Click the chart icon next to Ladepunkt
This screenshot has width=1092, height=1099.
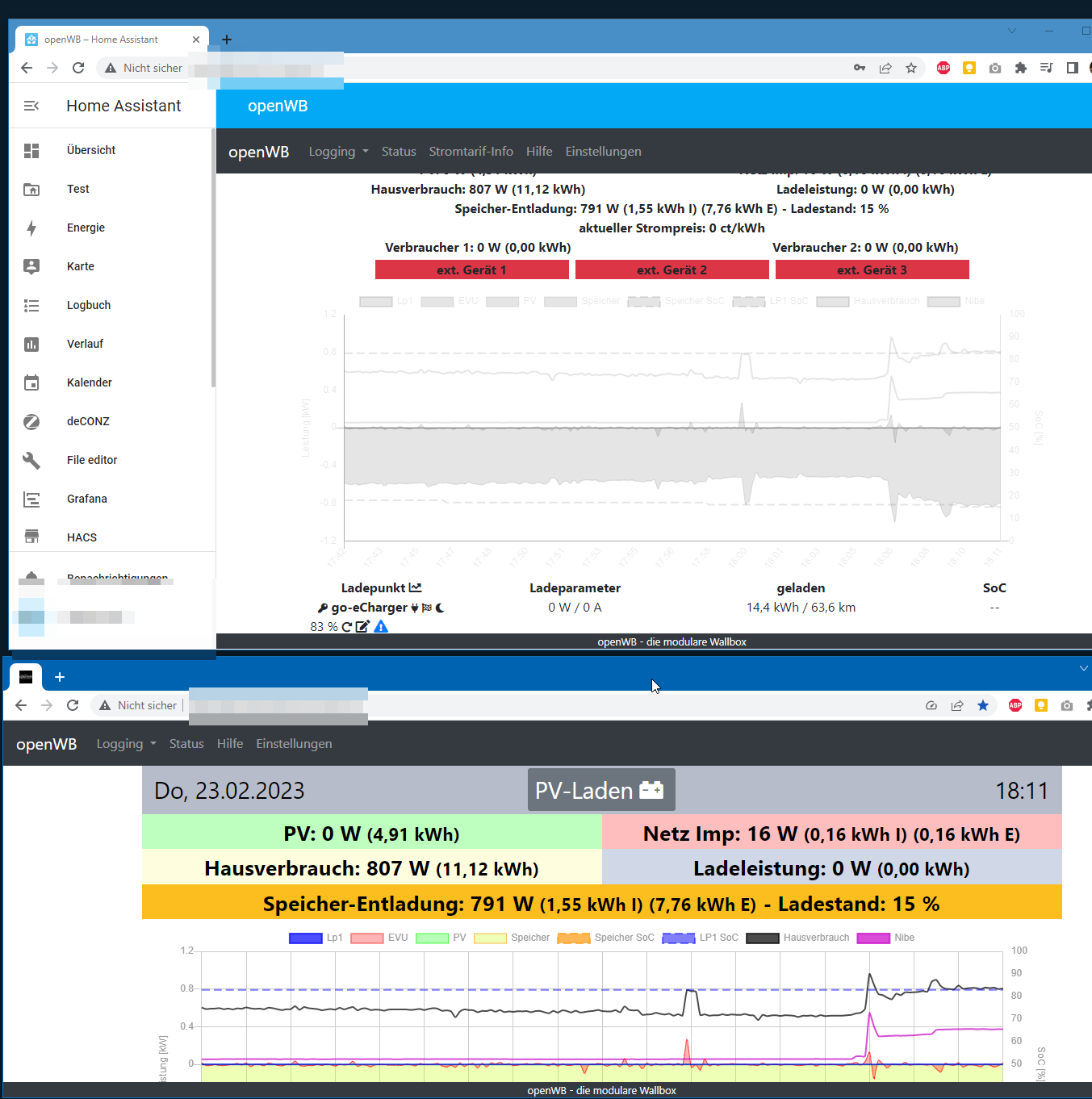click(416, 588)
